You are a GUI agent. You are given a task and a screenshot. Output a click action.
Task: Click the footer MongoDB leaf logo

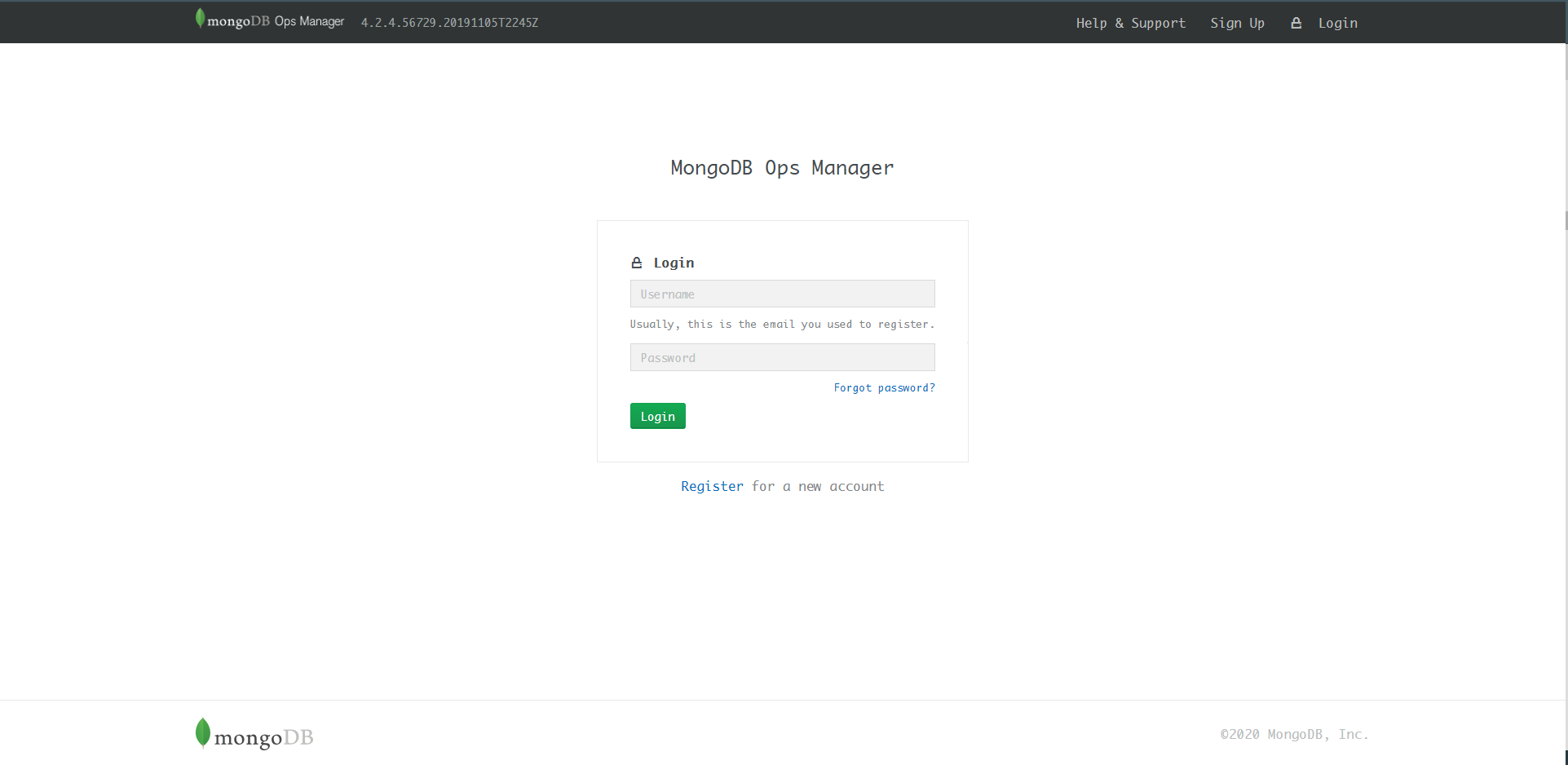coord(254,734)
